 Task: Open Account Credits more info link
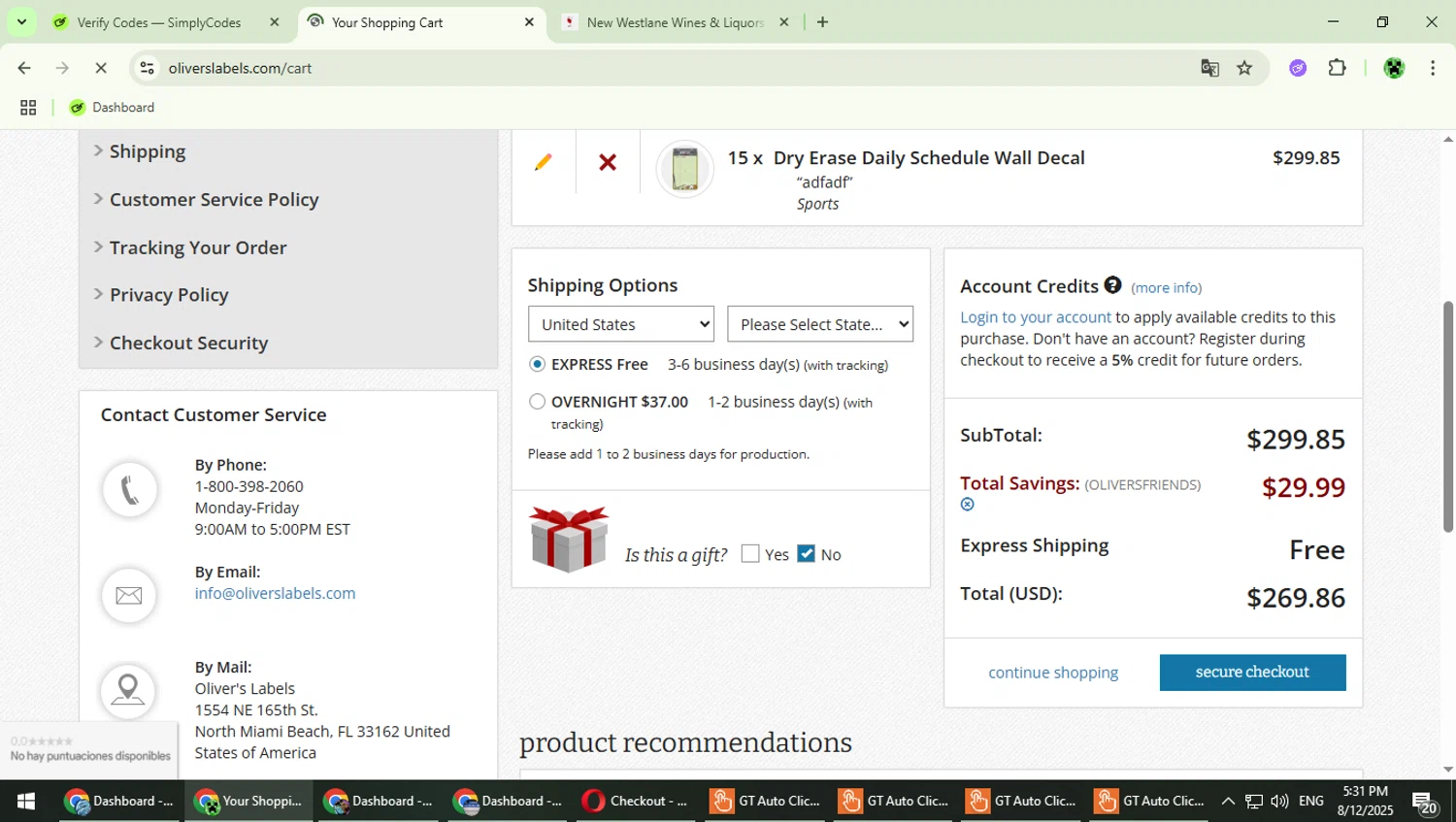click(1166, 288)
